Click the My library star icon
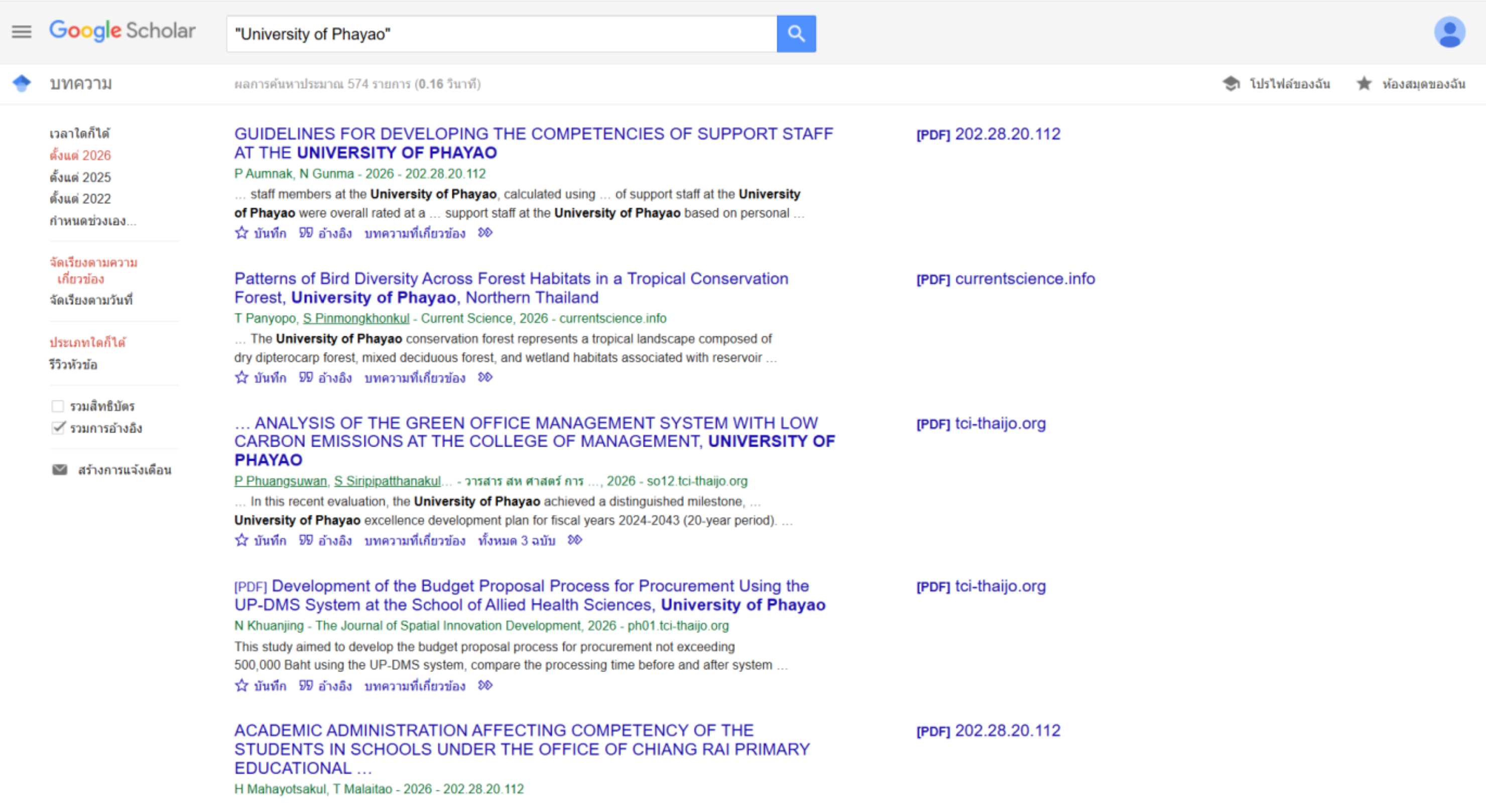Image resolution: width=1486 pixels, height=812 pixels. click(1365, 84)
